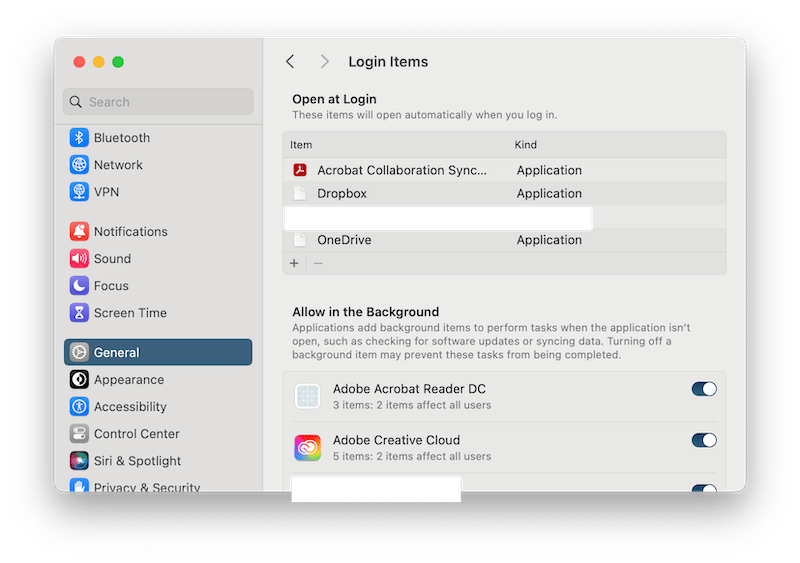Click the Network globe icon
800x563 pixels.
(79, 165)
